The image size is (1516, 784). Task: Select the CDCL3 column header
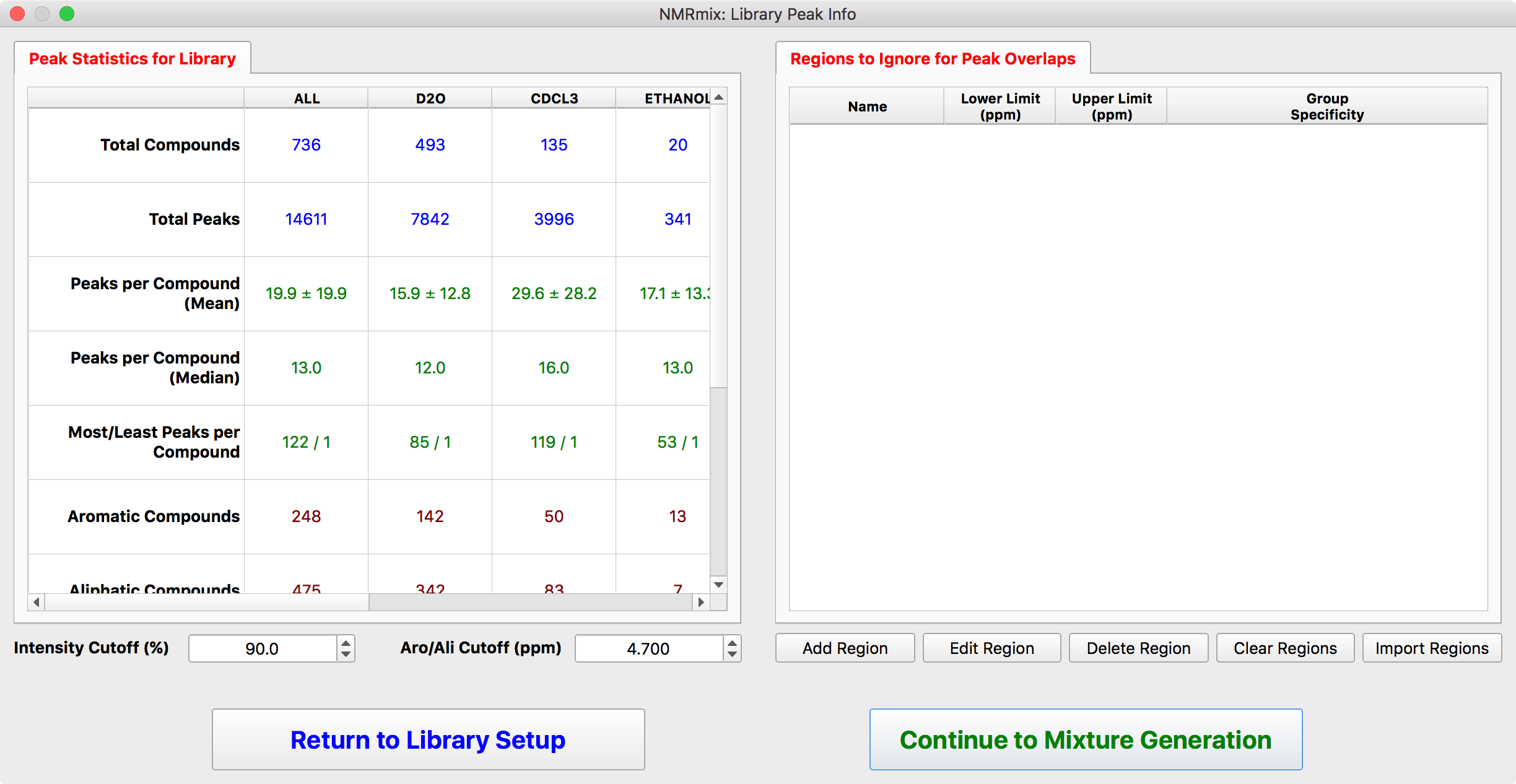554,98
